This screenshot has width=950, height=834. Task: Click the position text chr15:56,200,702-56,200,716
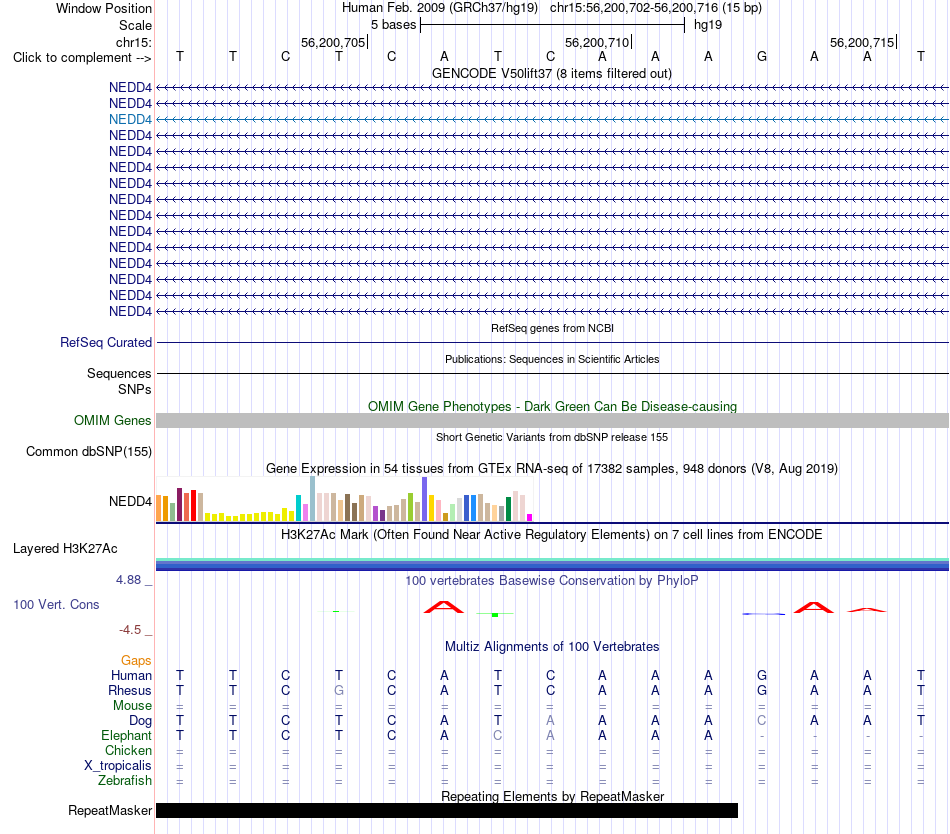(634, 8)
